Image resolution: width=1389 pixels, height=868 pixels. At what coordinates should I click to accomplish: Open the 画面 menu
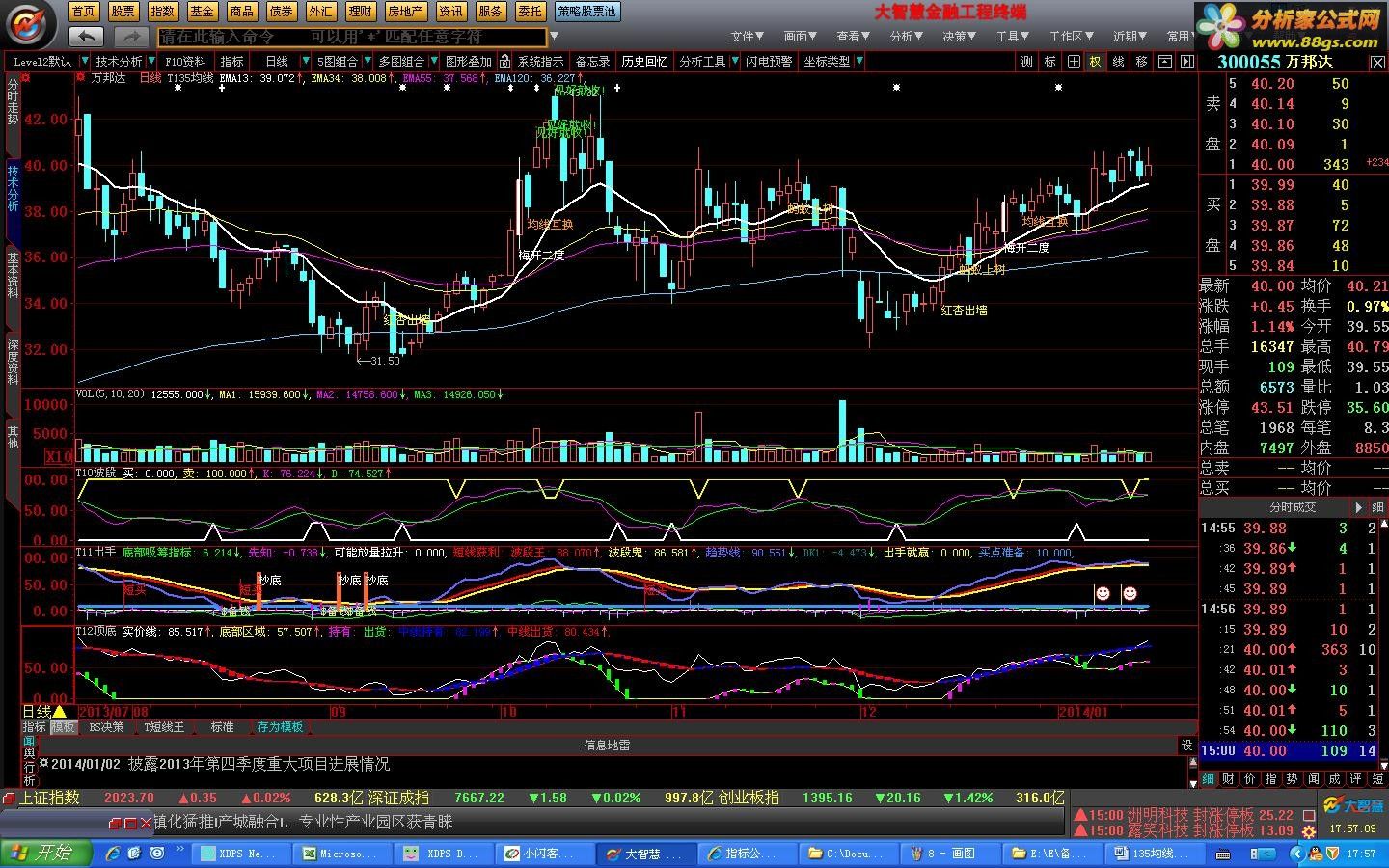(x=800, y=36)
